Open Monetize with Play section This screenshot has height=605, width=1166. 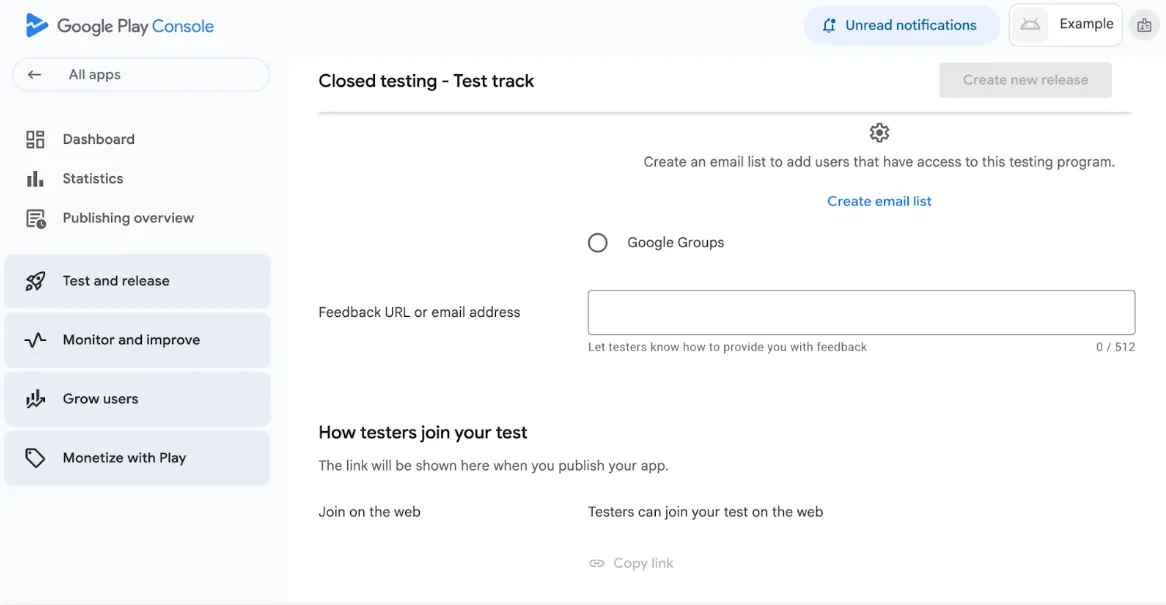point(125,457)
